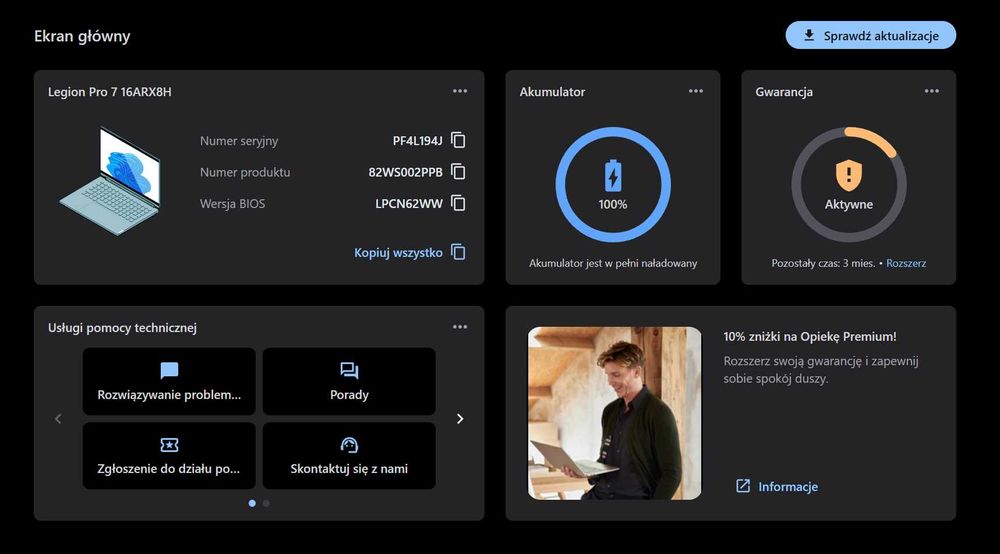This screenshot has width=1000, height=554.
Task: Open Gwarancja card three-dot menu
Action: pyautogui.click(x=932, y=91)
